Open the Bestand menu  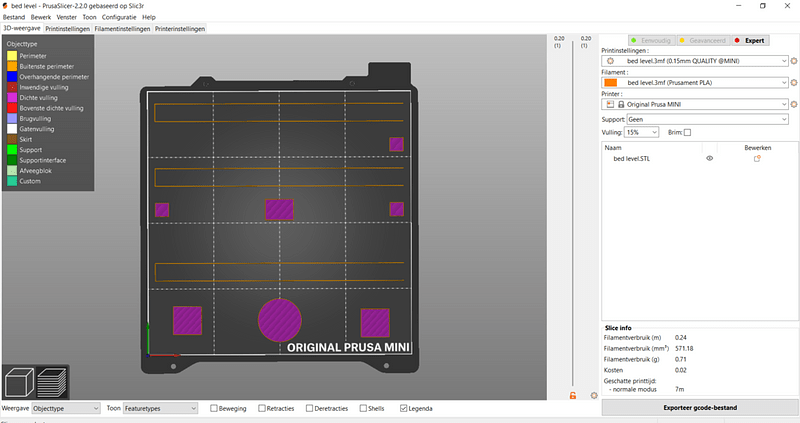[x=14, y=17]
